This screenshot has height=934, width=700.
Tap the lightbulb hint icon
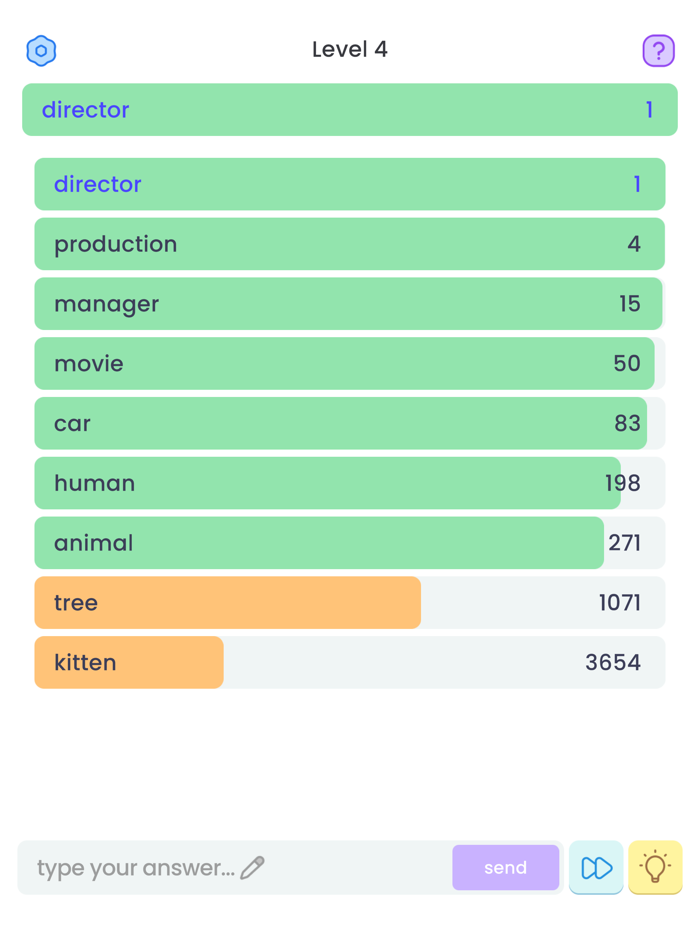coord(655,867)
